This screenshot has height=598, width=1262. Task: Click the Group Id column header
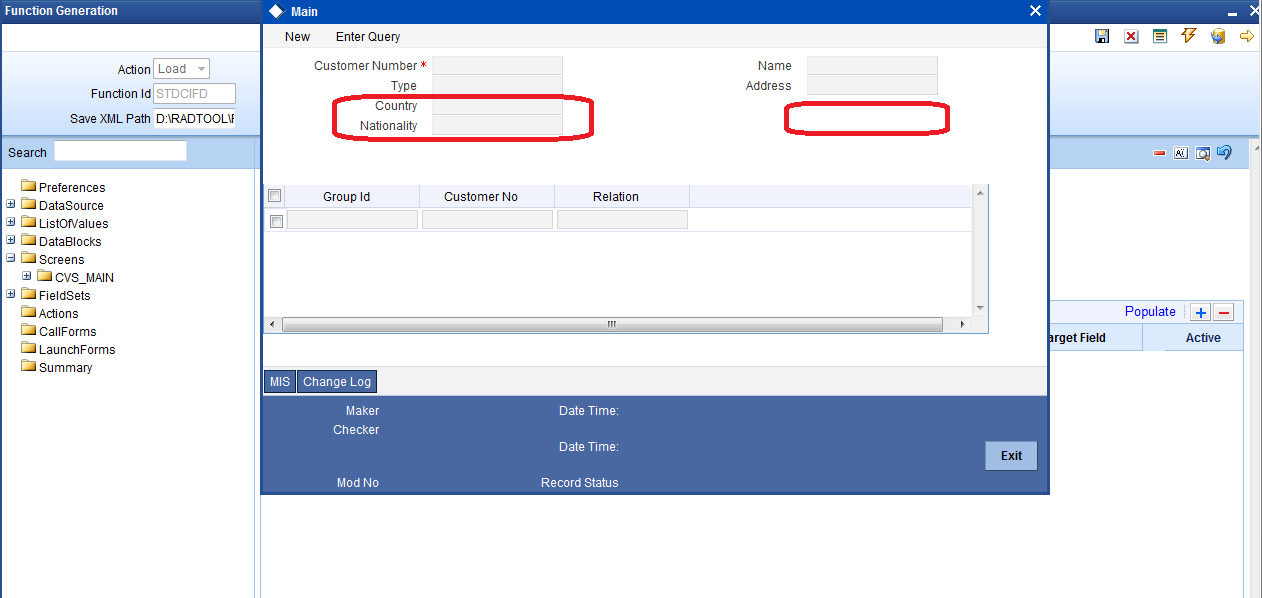[347, 196]
